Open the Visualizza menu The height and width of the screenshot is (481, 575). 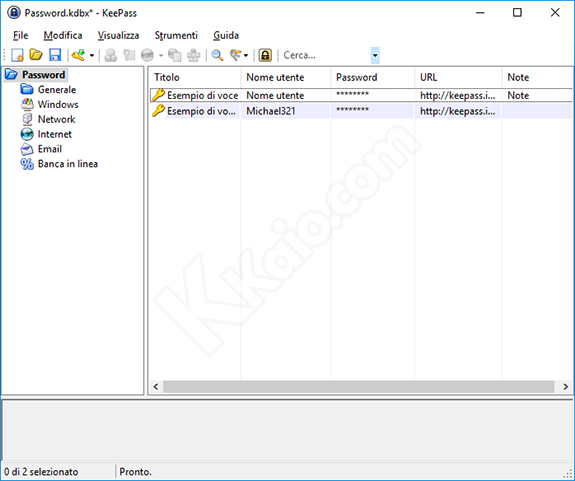118,36
